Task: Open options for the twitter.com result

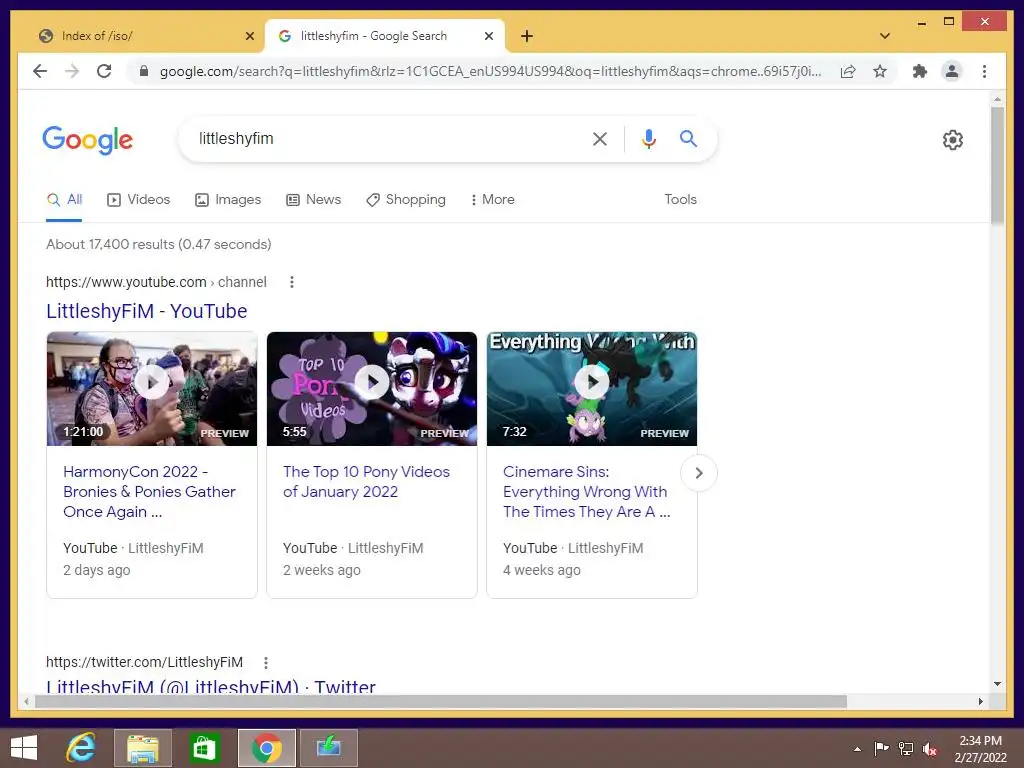Action: point(266,663)
